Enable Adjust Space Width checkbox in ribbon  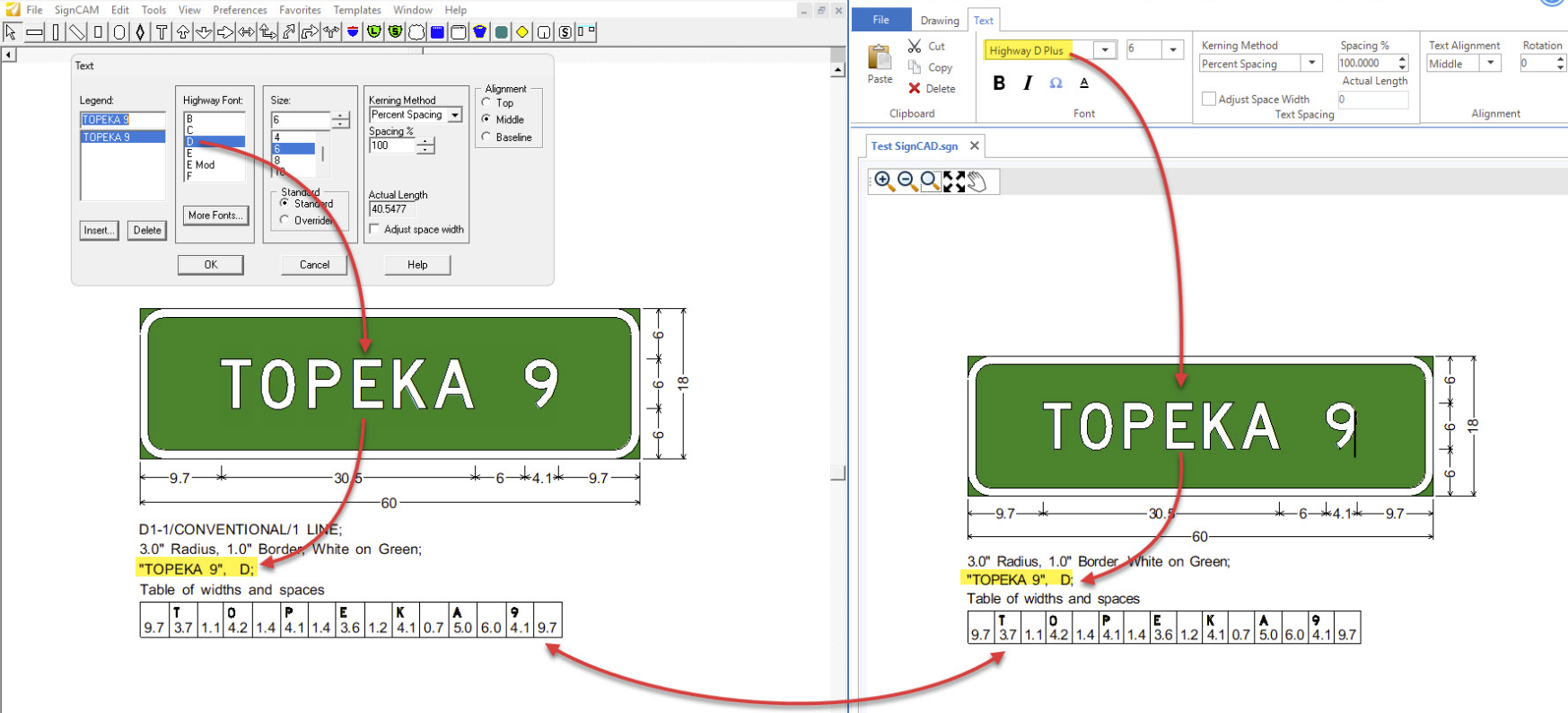(1209, 100)
